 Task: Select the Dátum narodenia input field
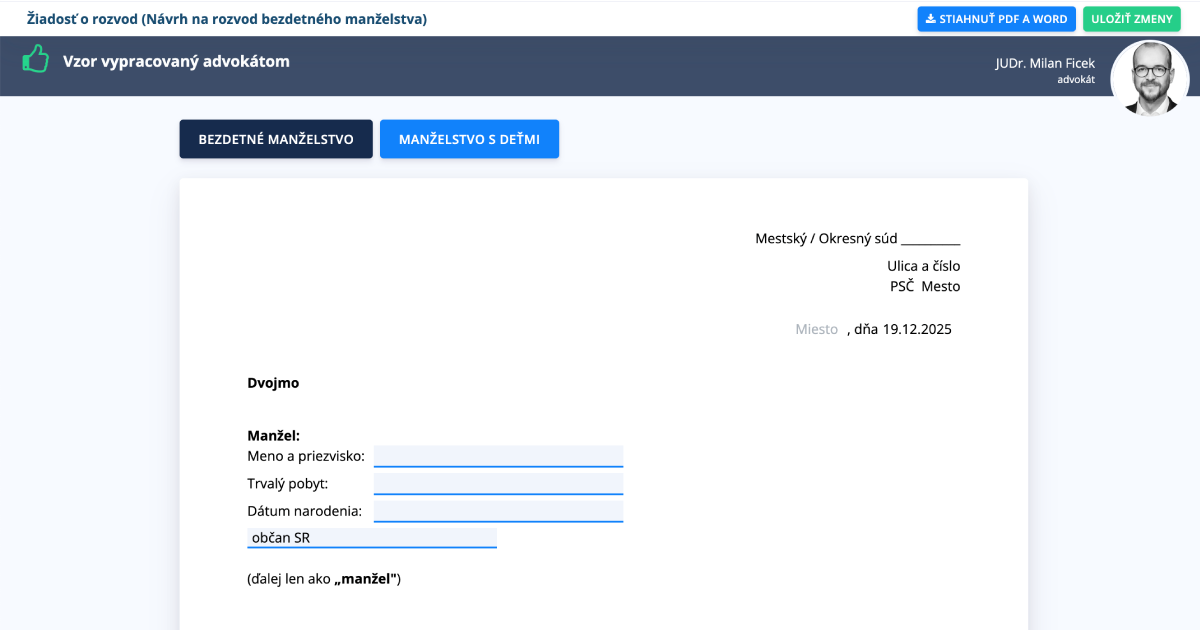click(498, 511)
